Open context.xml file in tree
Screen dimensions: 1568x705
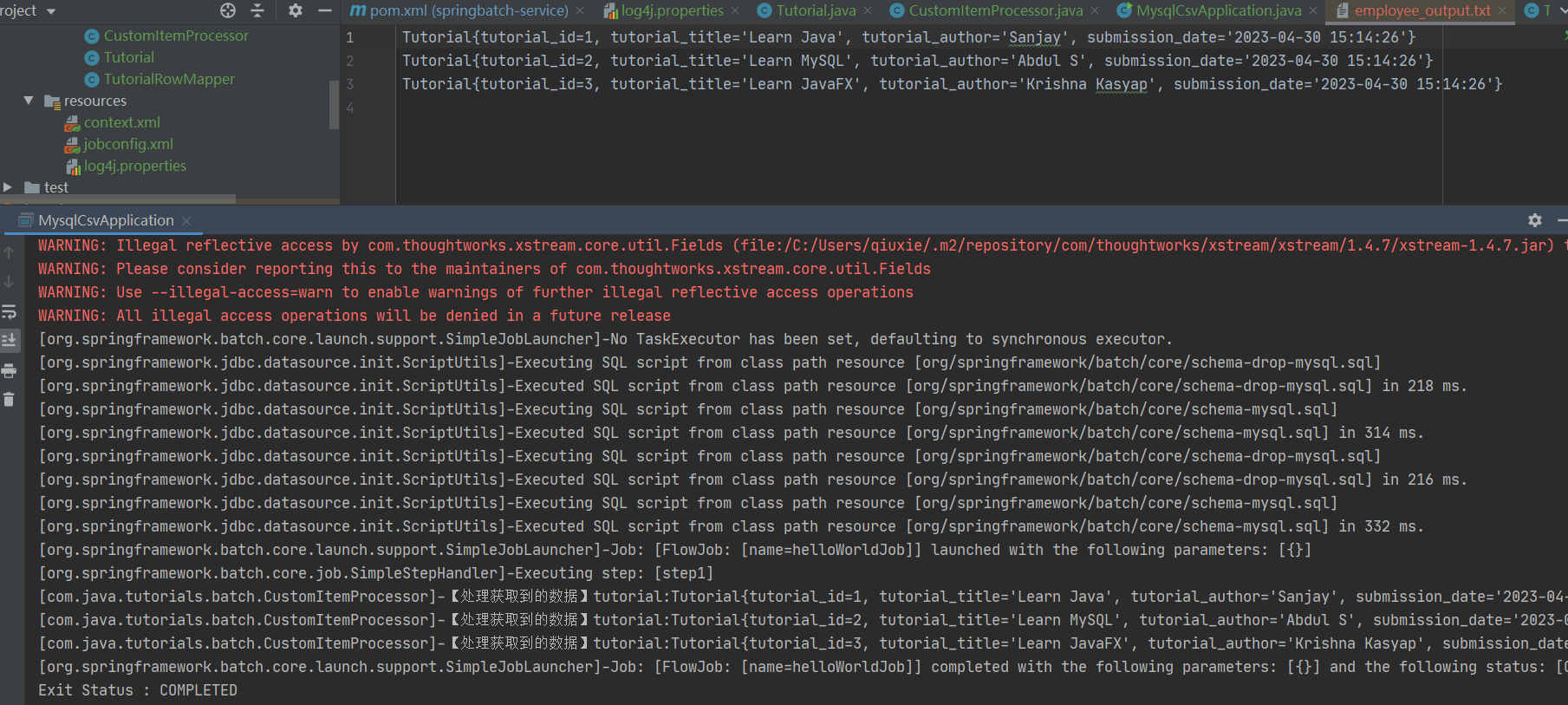pyautogui.click(x=121, y=122)
